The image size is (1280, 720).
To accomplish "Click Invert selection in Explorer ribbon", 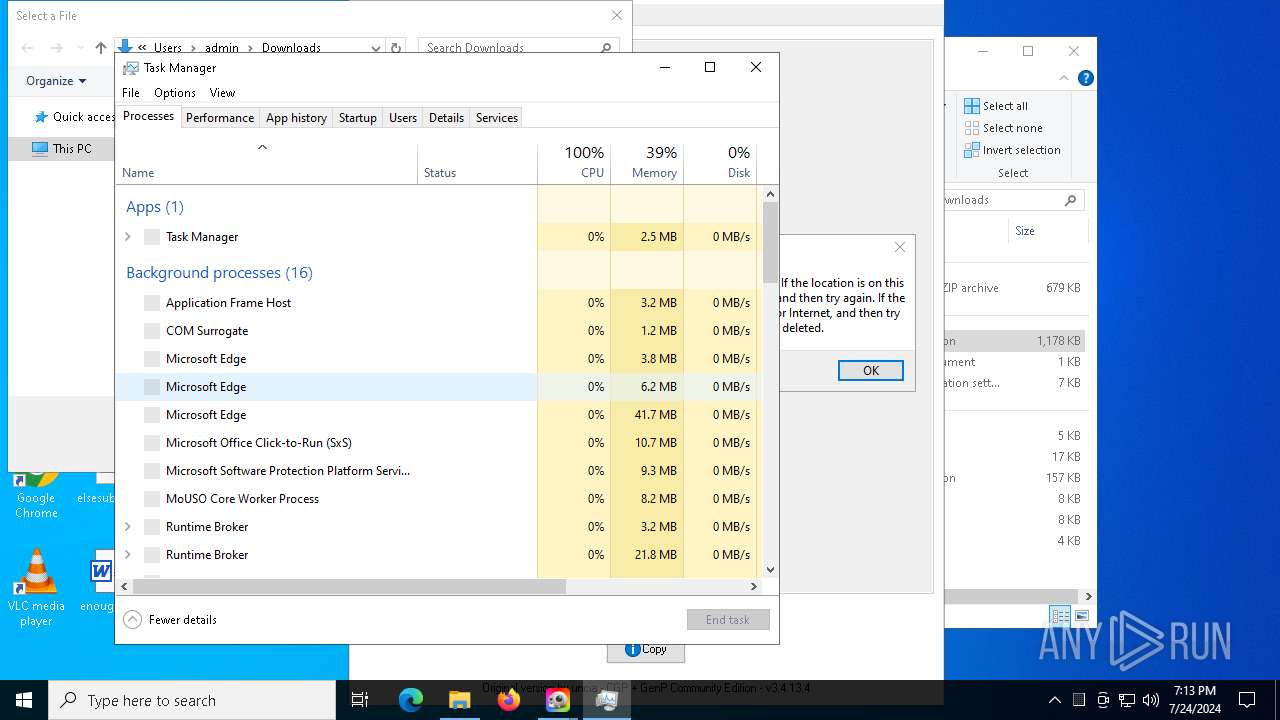I will 1012,150.
